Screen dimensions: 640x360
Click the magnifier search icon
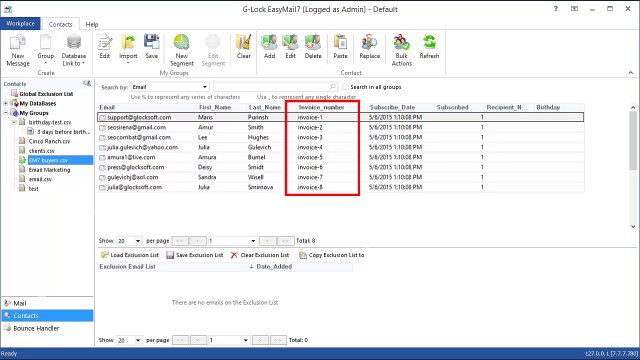click(333, 87)
